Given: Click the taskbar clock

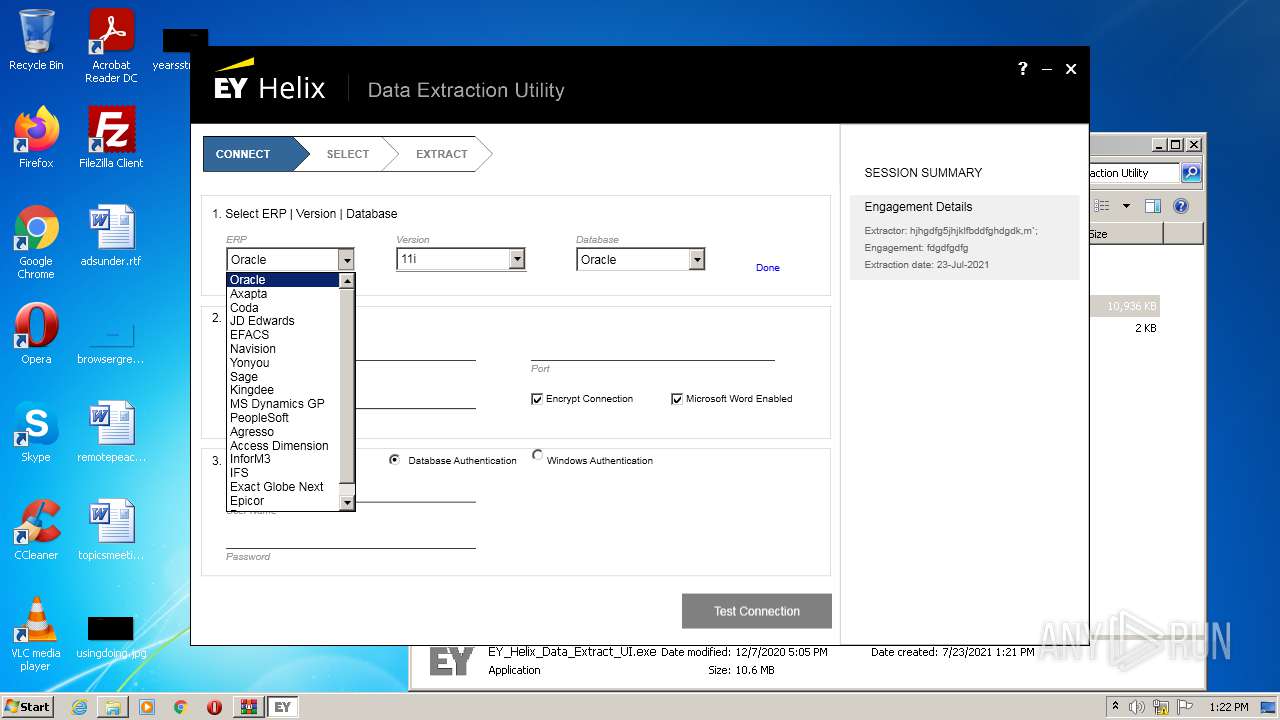Looking at the screenshot, I should [x=1228, y=707].
